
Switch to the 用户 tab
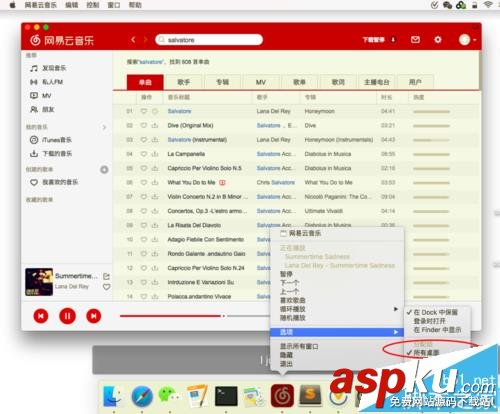pyautogui.click(x=415, y=82)
